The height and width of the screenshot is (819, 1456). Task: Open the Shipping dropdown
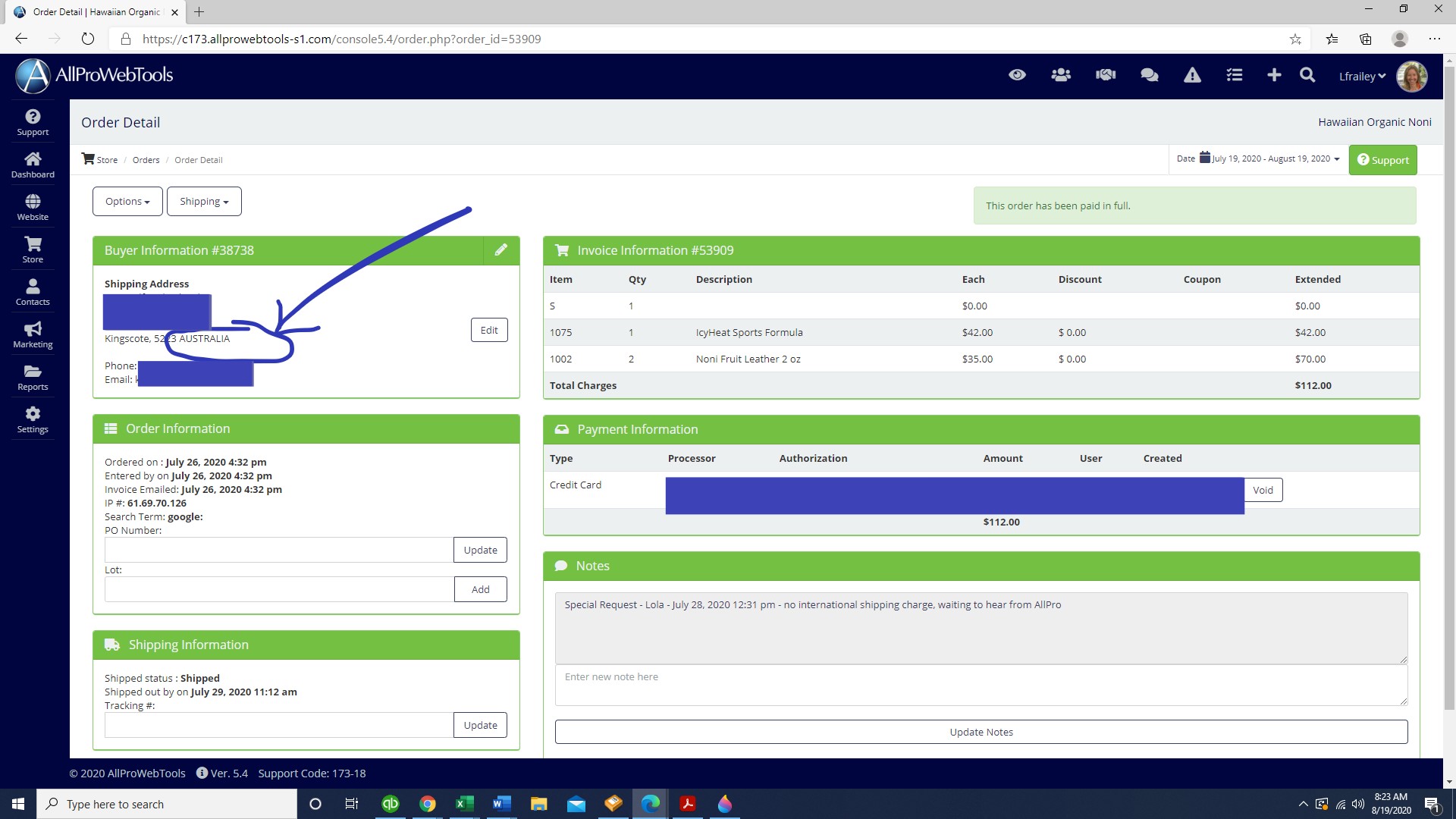click(x=204, y=202)
